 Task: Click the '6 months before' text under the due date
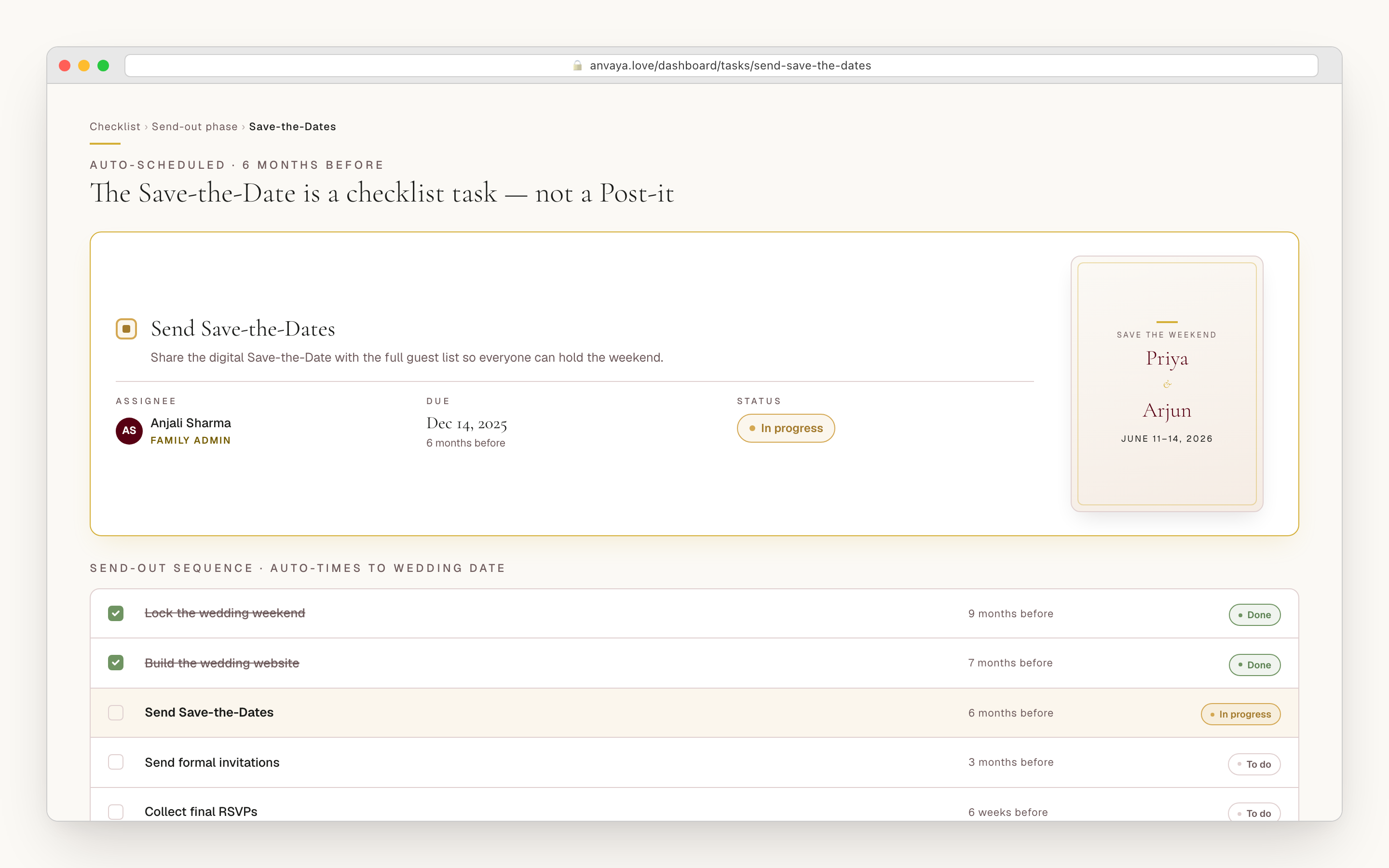coord(465,443)
